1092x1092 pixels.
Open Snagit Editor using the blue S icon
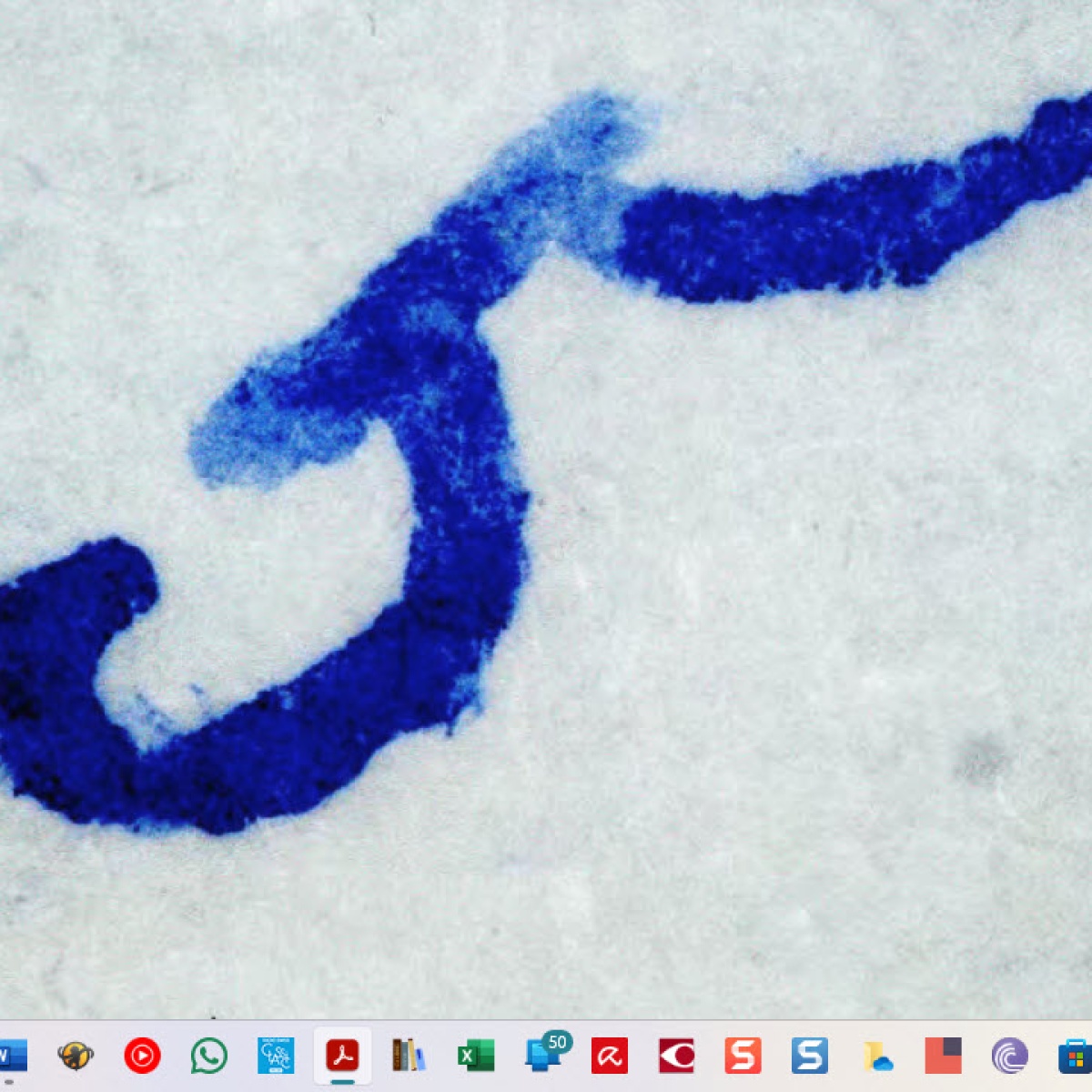(x=809, y=1056)
